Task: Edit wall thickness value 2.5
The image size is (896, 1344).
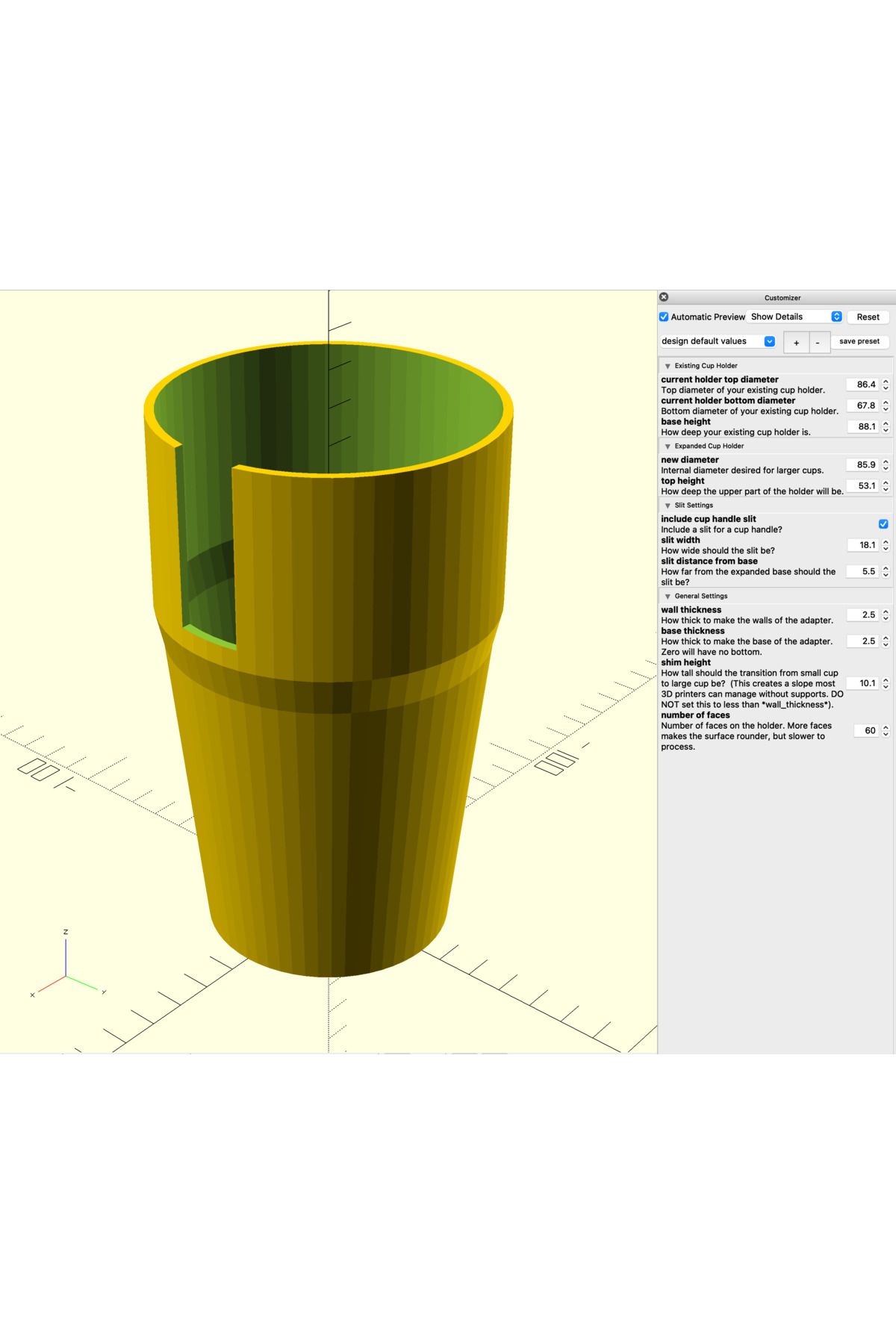Action: coord(863,615)
